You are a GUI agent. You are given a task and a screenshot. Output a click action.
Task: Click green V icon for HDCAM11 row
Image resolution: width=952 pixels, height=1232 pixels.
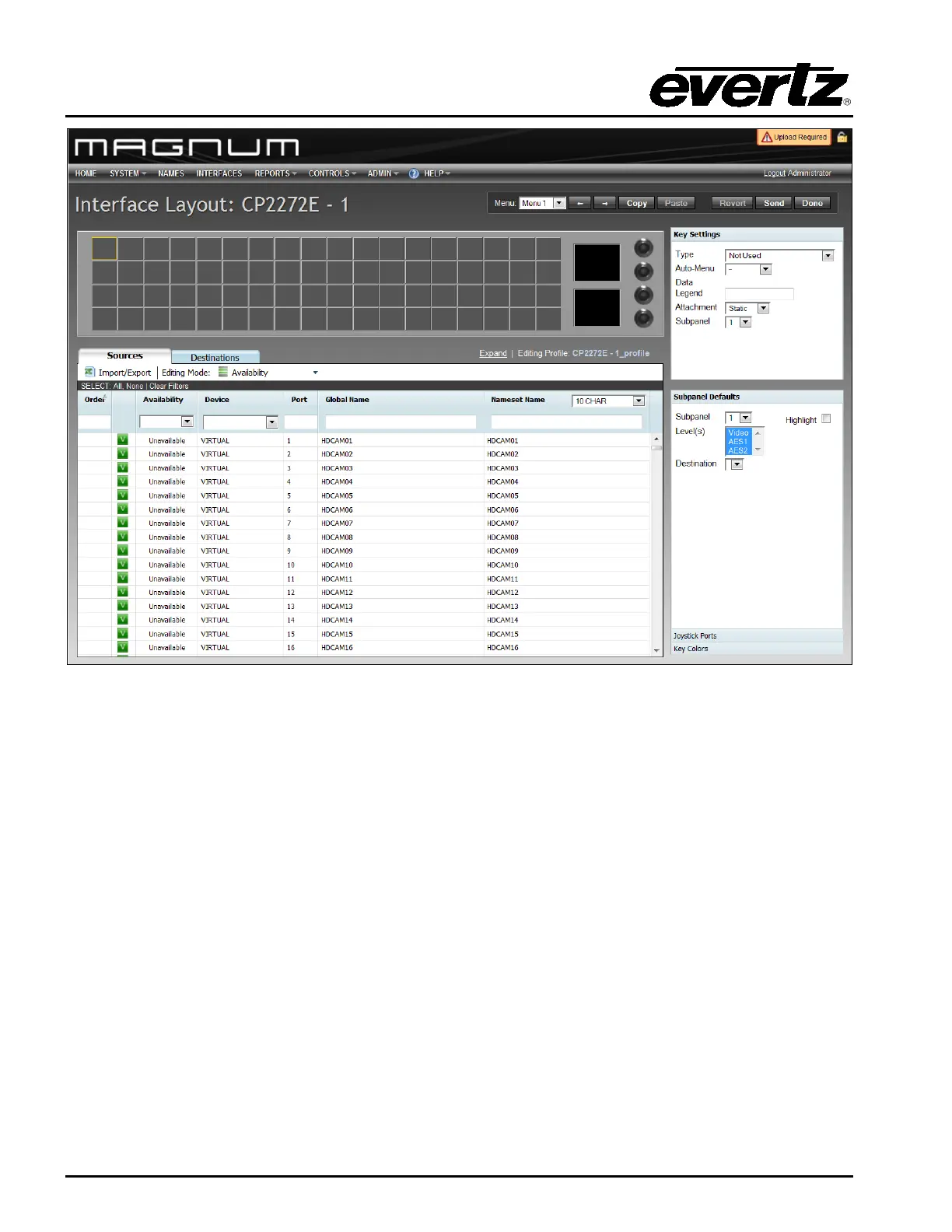click(123, 578)
